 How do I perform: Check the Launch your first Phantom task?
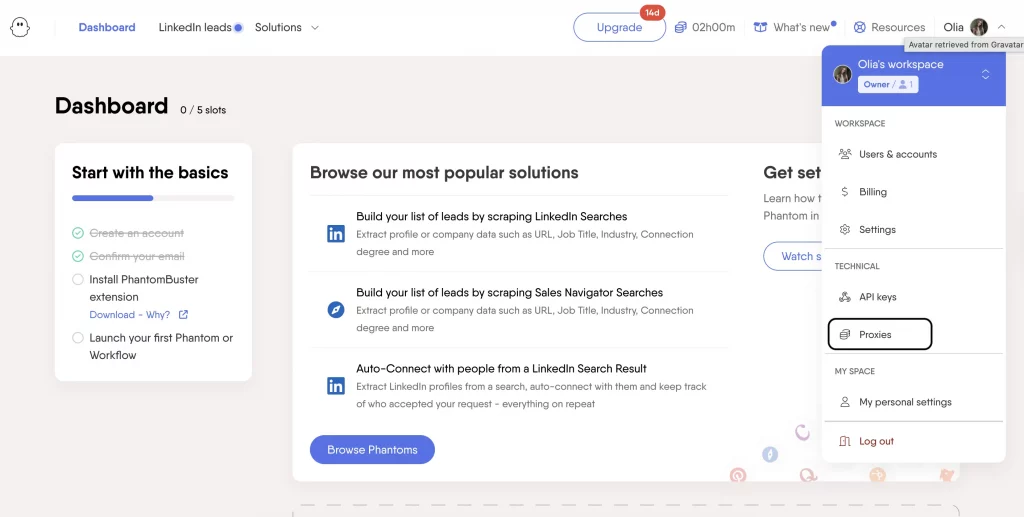pos(78,338)
